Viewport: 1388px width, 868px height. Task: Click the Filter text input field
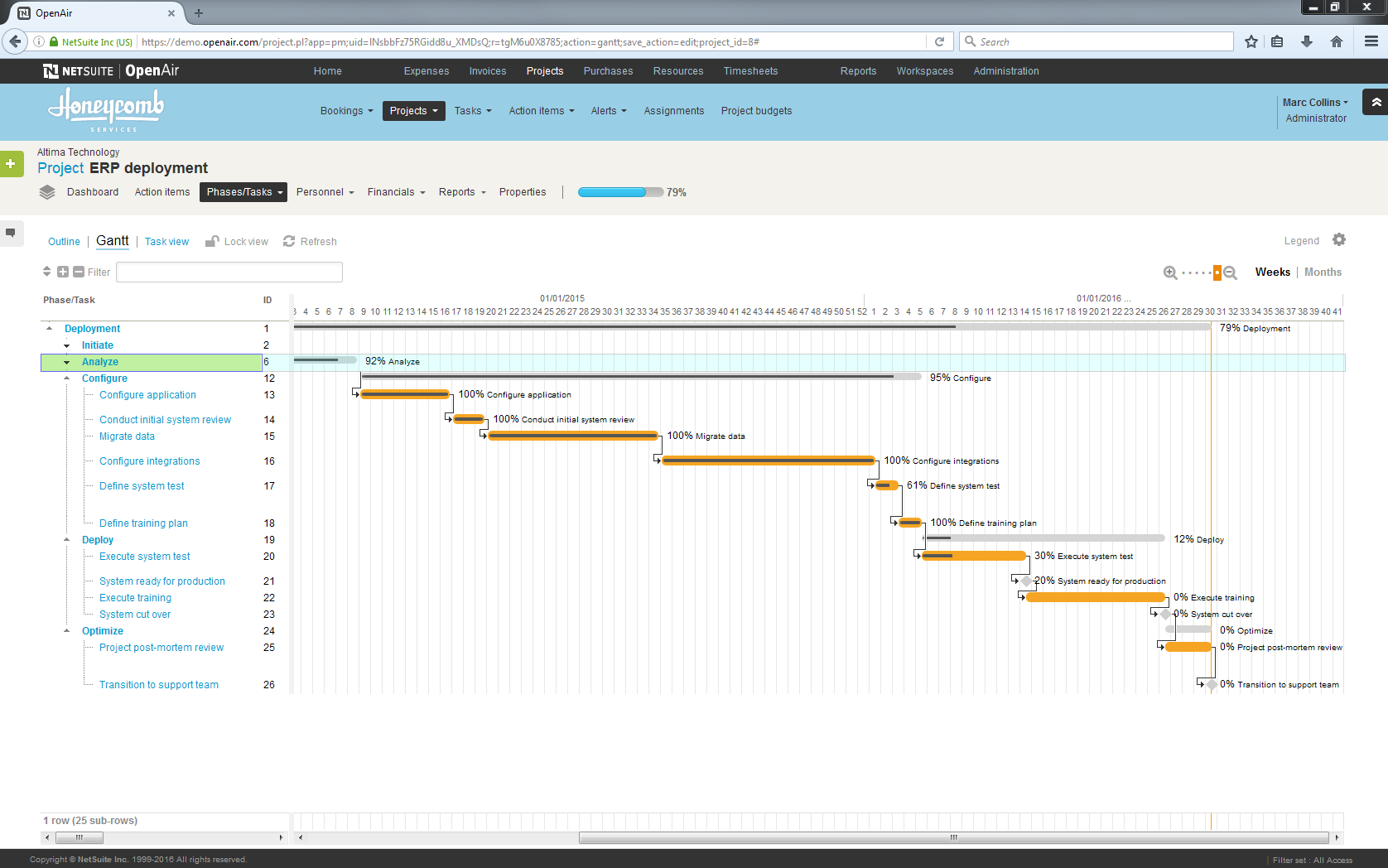pos(229,272)
